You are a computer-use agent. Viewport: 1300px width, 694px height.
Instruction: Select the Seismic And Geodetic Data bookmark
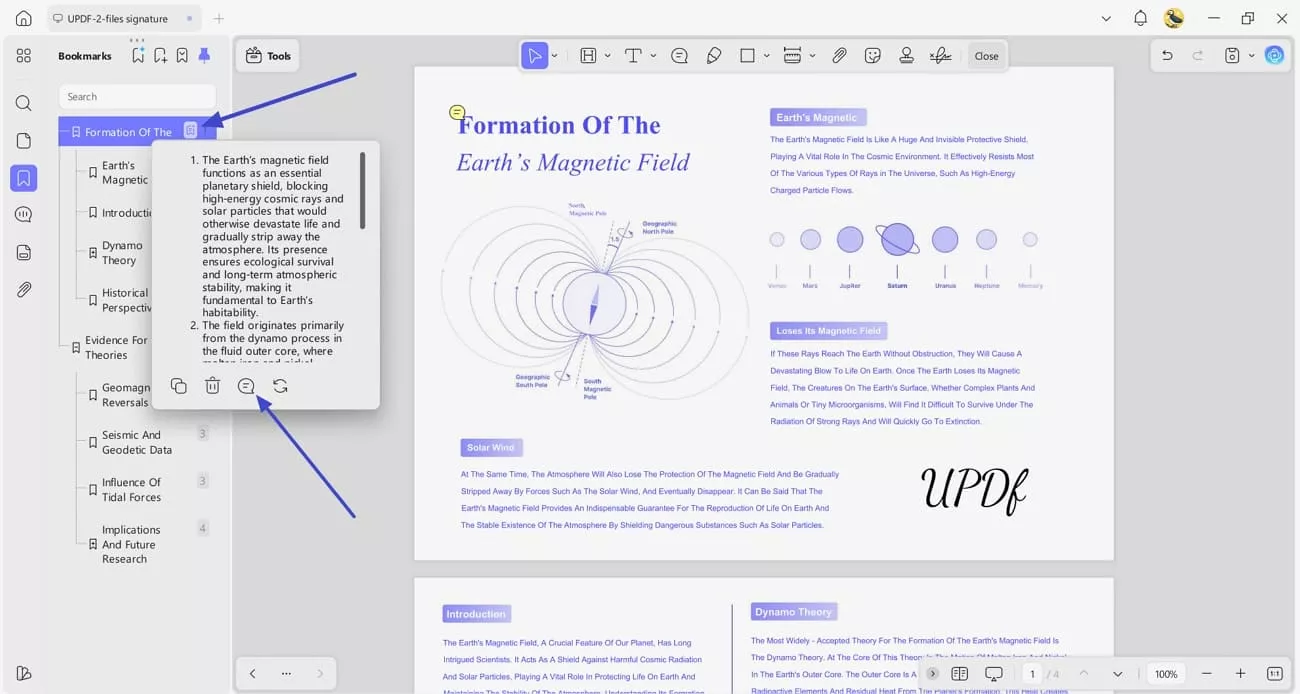(x=137, y=442)
